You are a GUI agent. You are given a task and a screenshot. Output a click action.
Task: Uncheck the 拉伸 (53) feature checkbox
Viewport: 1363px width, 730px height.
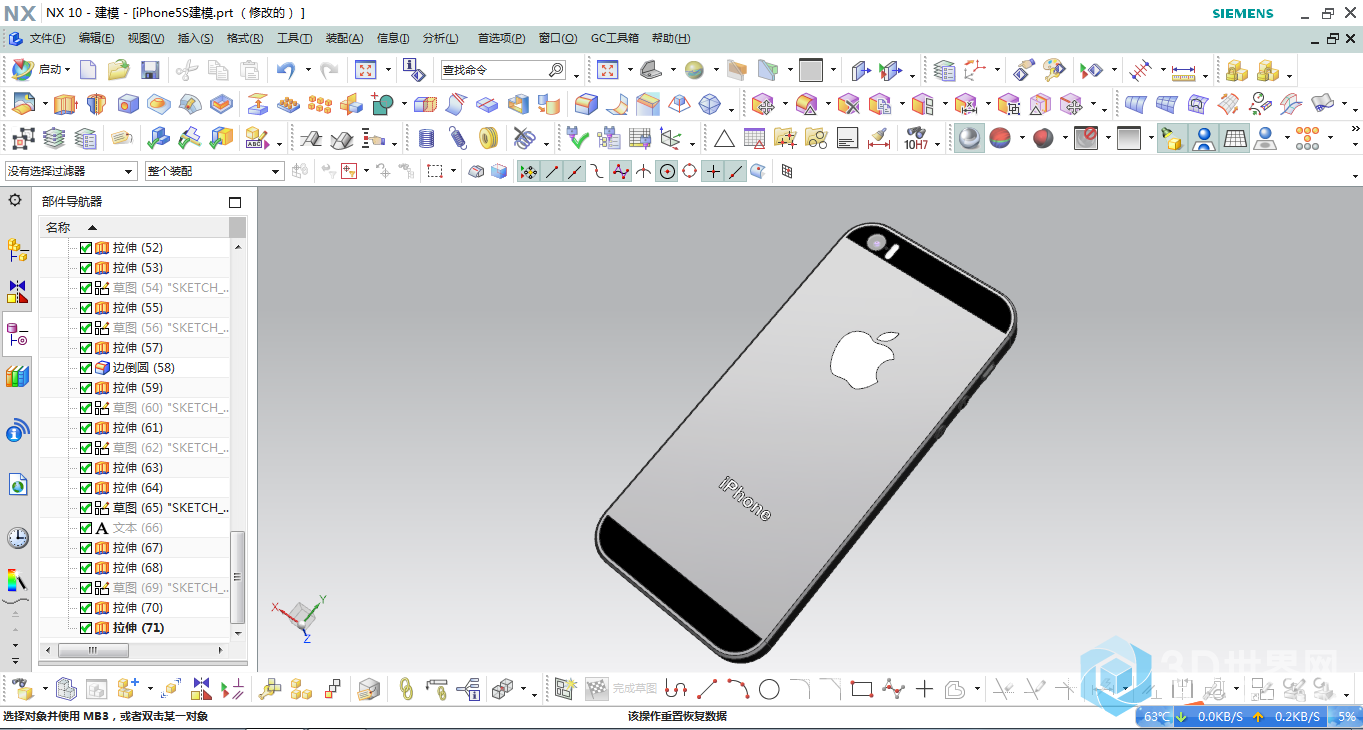click(86, 268)
